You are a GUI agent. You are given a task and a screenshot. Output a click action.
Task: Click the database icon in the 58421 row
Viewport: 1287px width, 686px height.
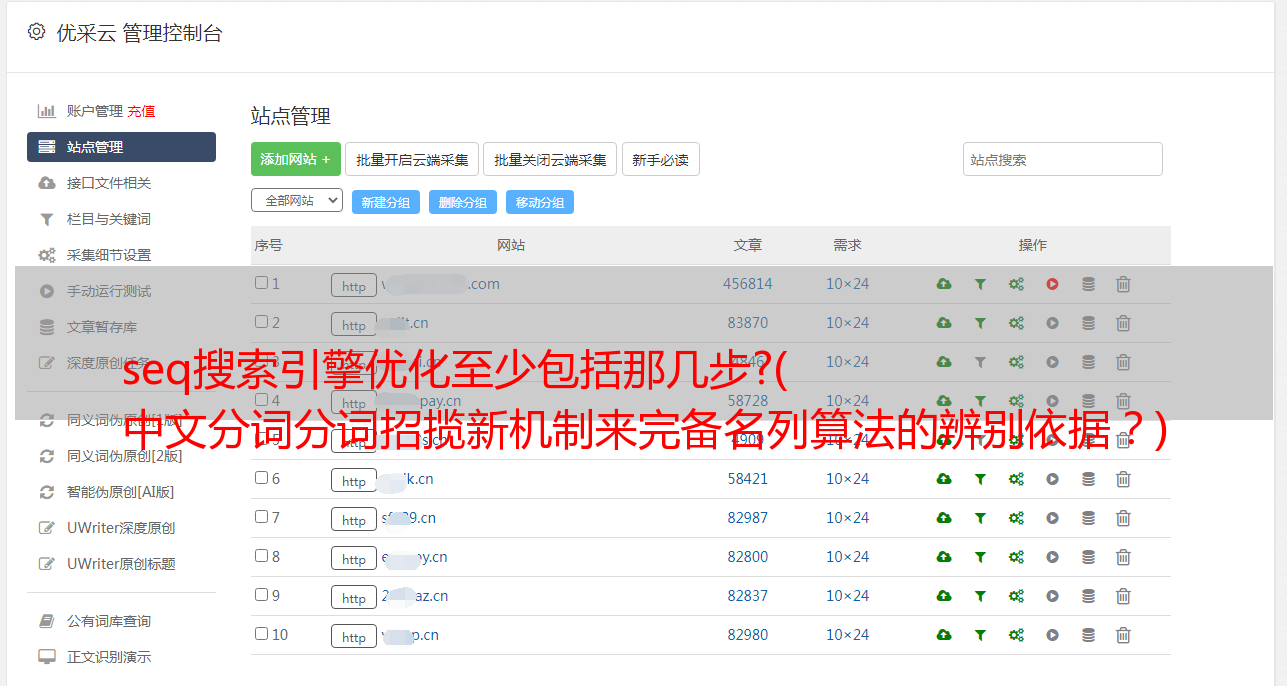[x=1088, y=479]
